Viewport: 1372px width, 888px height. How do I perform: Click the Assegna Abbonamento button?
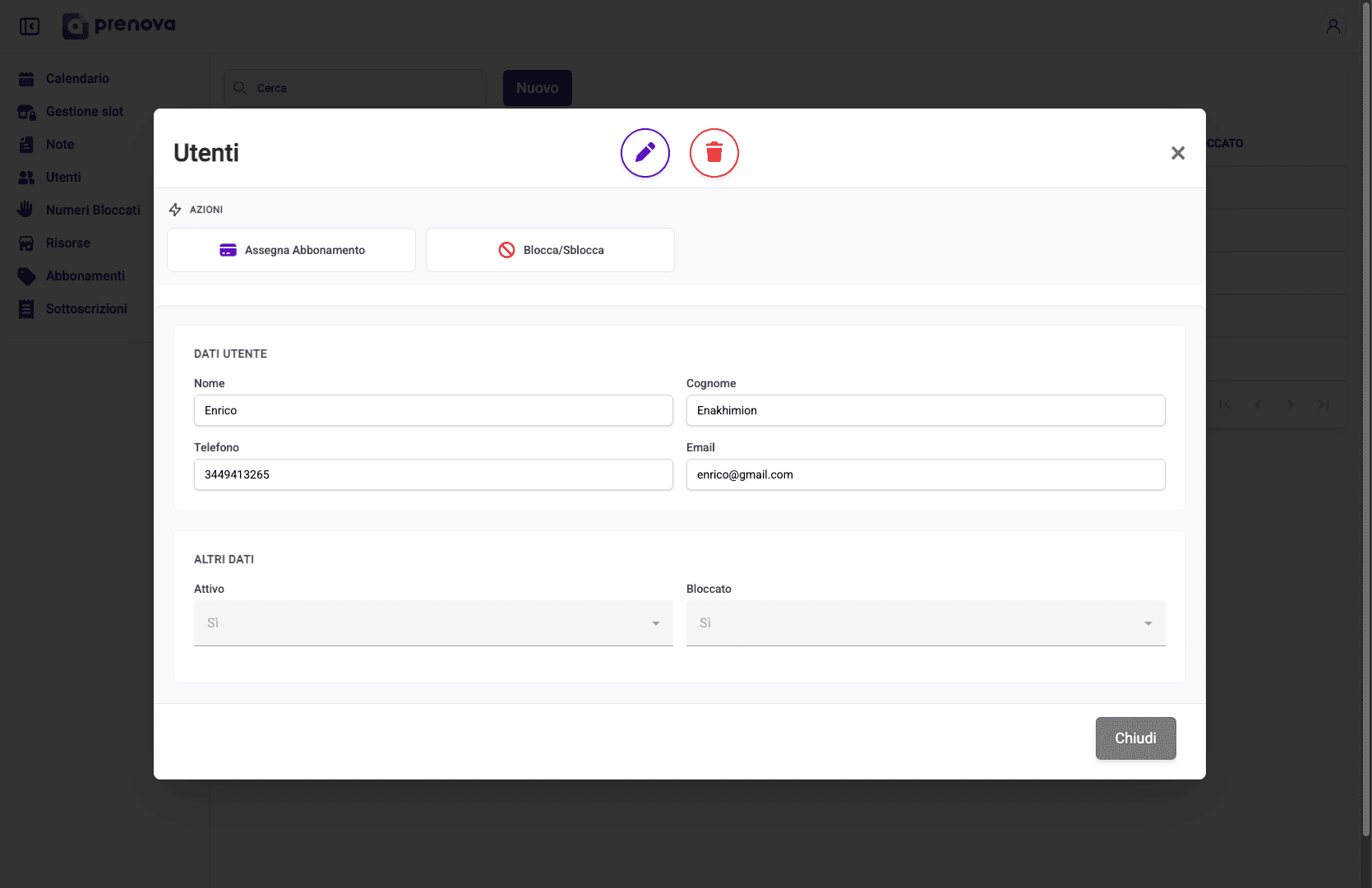(x=291, y=249)
